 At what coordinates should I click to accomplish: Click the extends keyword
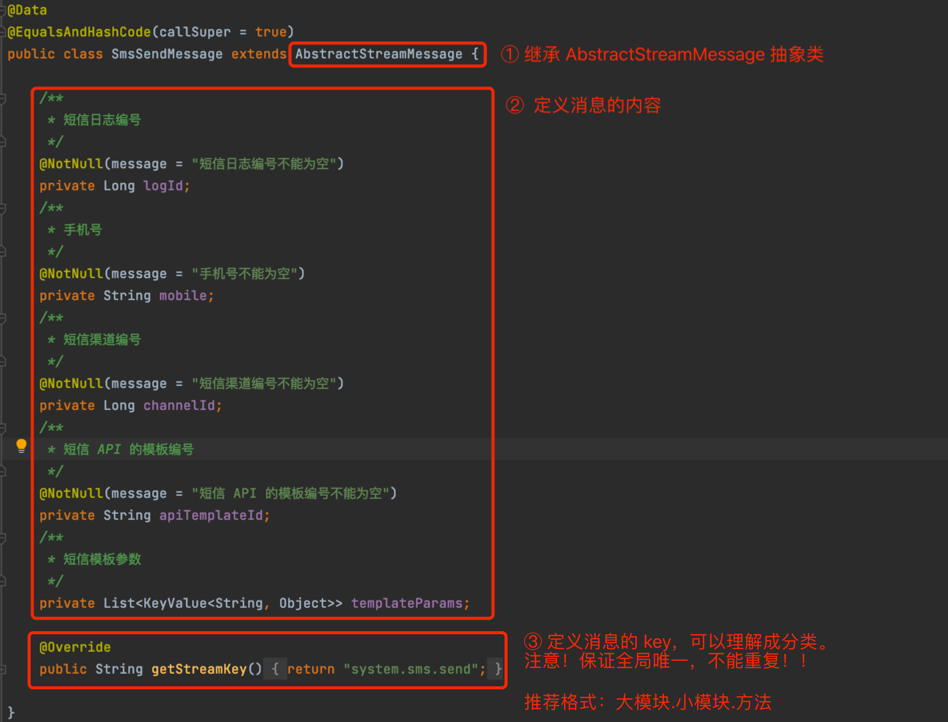click(259, 54)
